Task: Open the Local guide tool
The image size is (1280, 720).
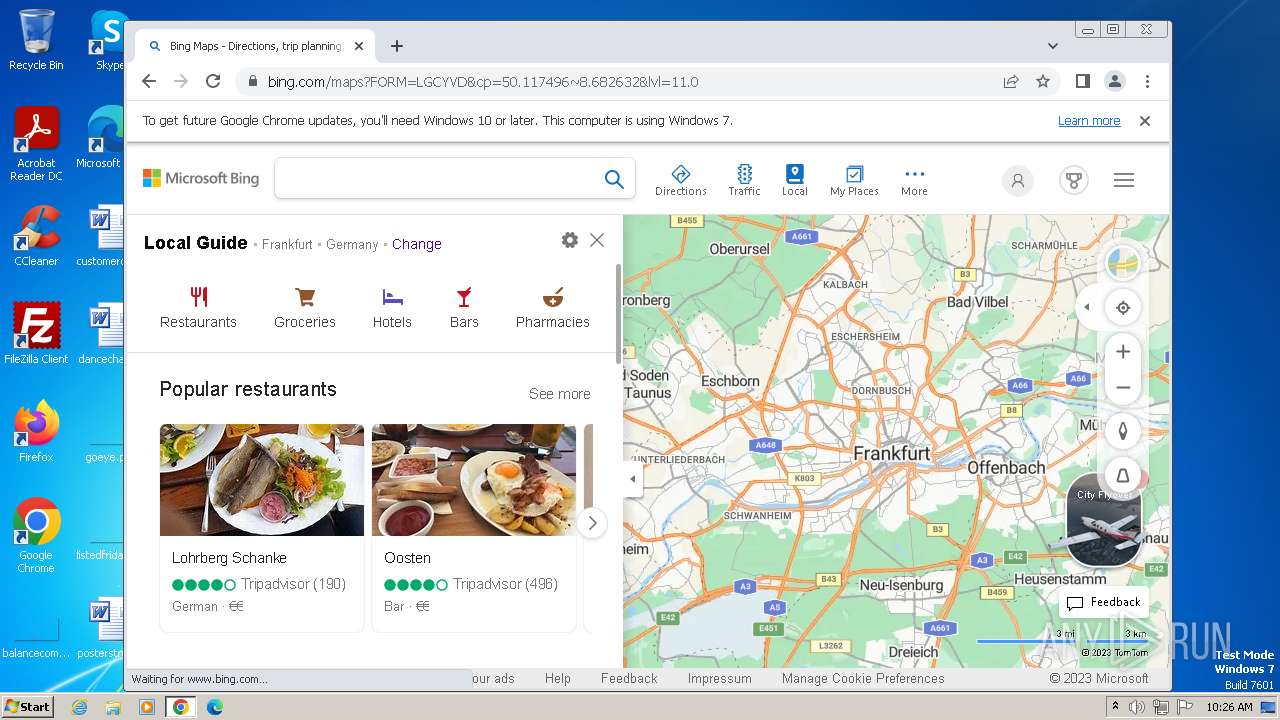Action: point(794,180)
